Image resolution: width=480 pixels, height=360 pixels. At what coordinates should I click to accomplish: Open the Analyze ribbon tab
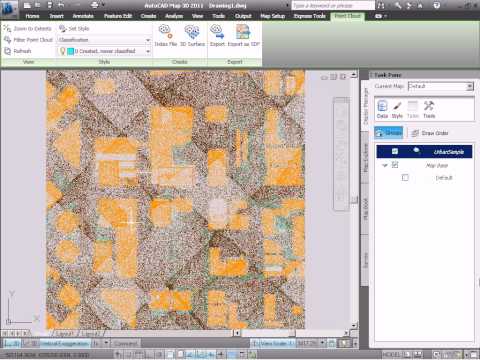pos(174,16)
